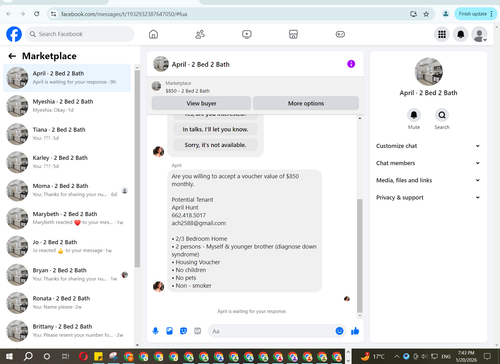This screenshot has height=364, width=500.
Task: Reload the page in browser
Action: point(37,14)
